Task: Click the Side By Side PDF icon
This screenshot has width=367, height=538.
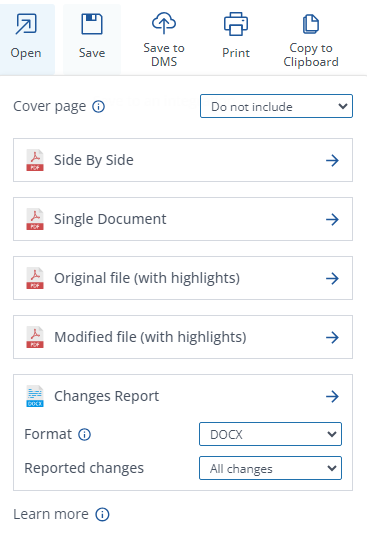Action: 35,160
